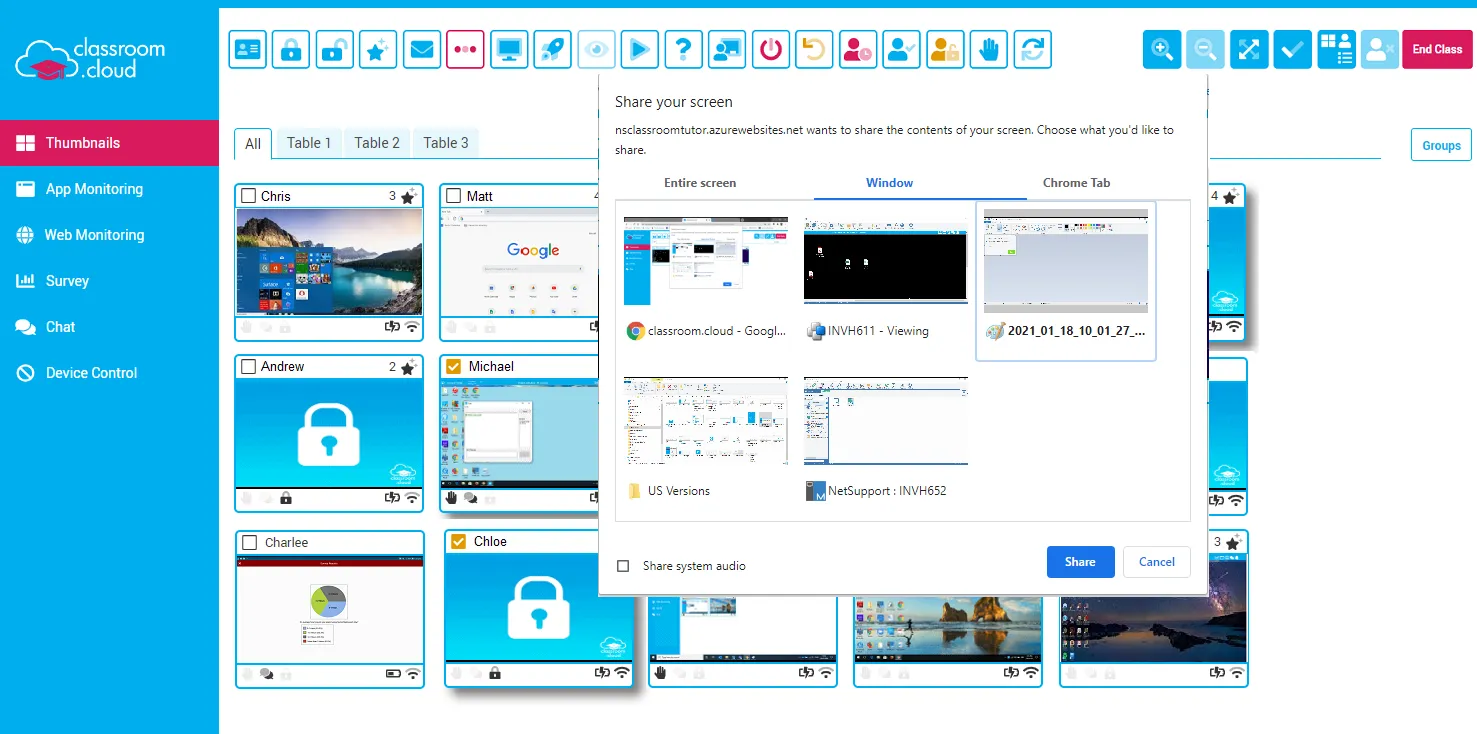Enable Share system audio
This screenshot has width=1477, height=734.
(x=623, y=565)
